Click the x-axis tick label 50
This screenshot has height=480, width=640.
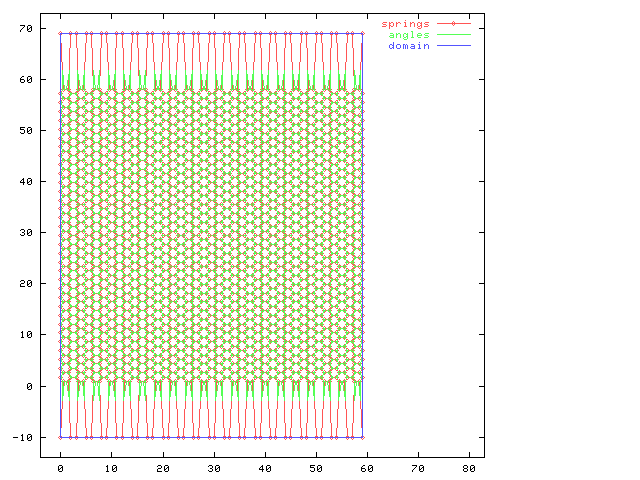coord(316,467)
